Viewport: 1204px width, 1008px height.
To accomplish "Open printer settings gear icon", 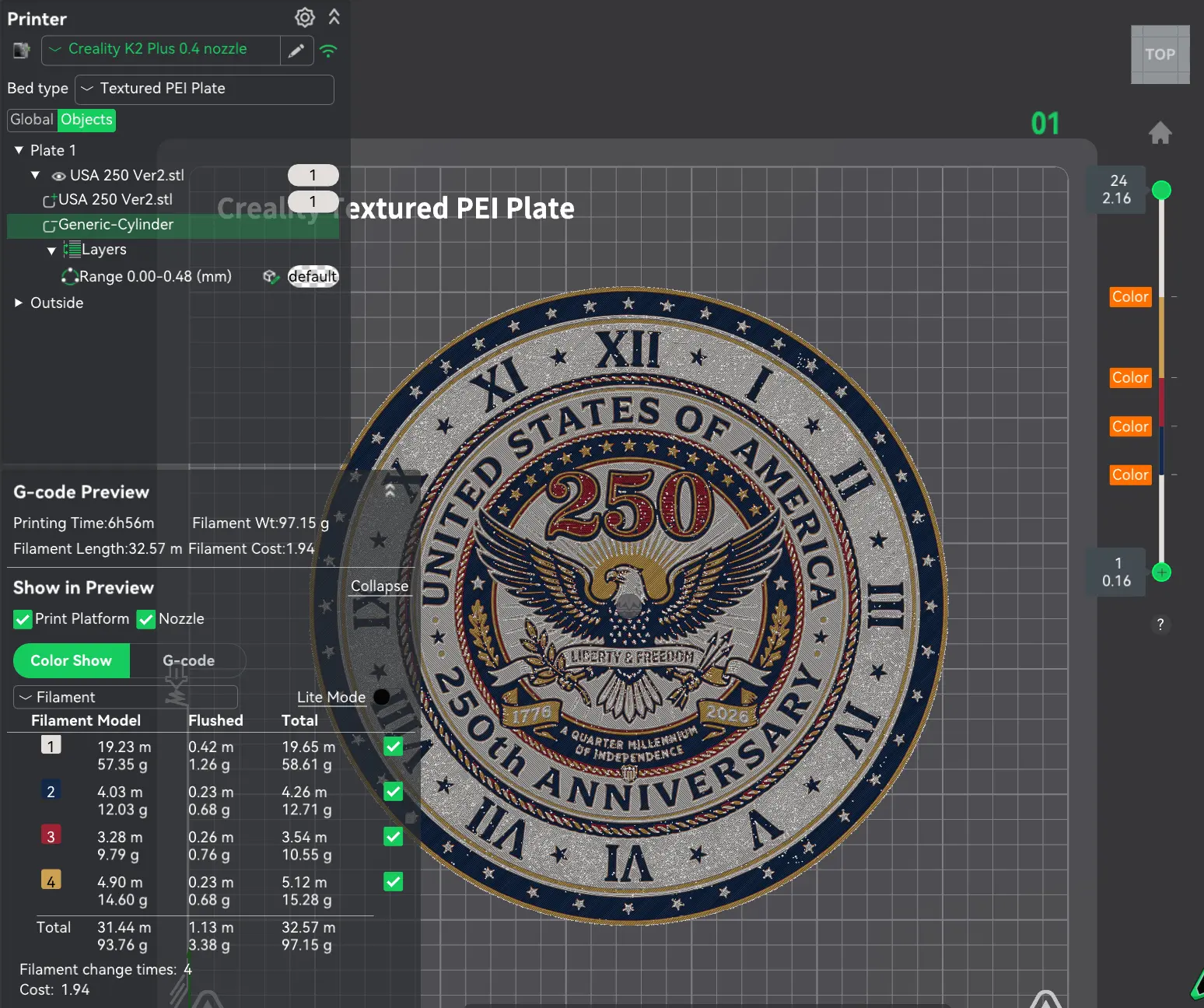I will coord(305,17).
